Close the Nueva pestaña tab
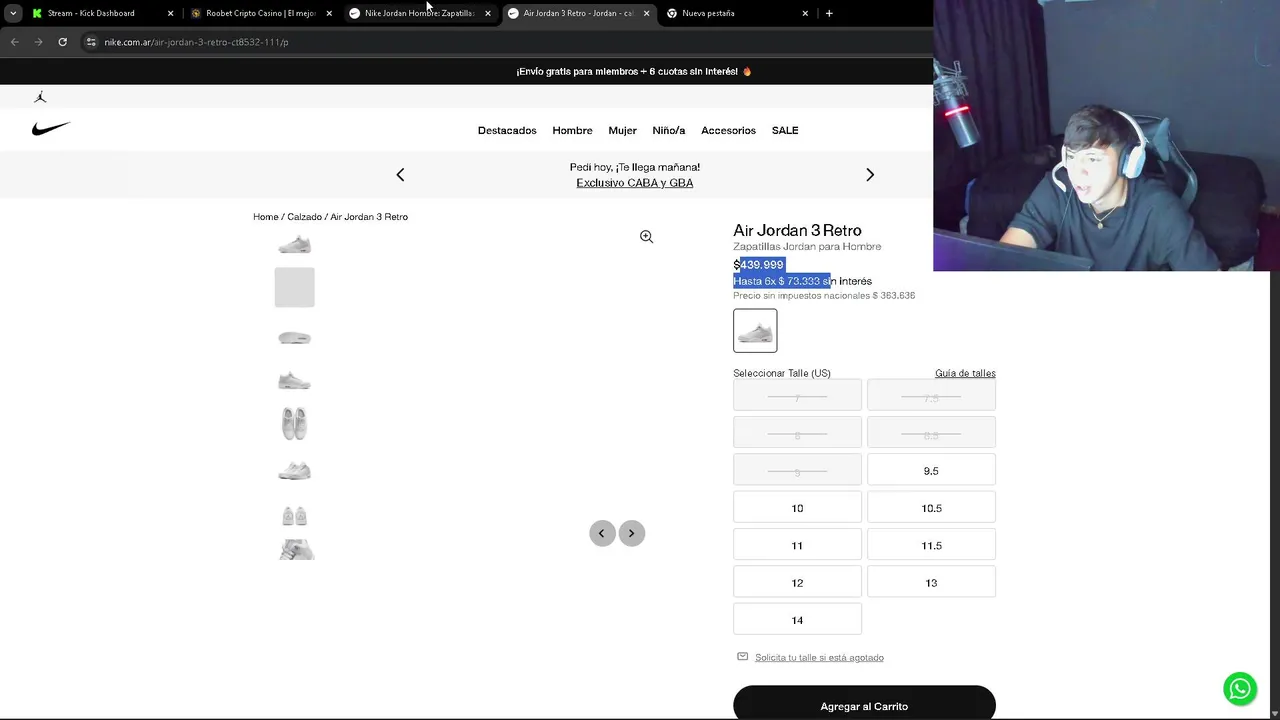 click(x=805, y=13)
